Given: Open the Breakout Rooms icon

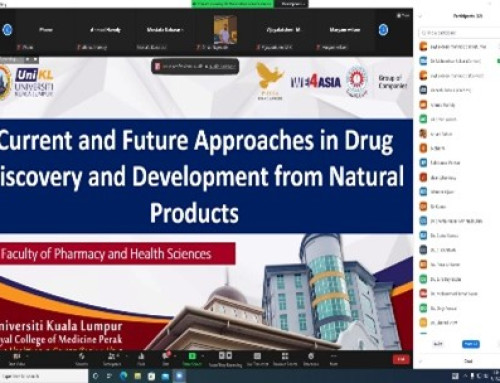Looking at the screenshot, I should 285,356.
